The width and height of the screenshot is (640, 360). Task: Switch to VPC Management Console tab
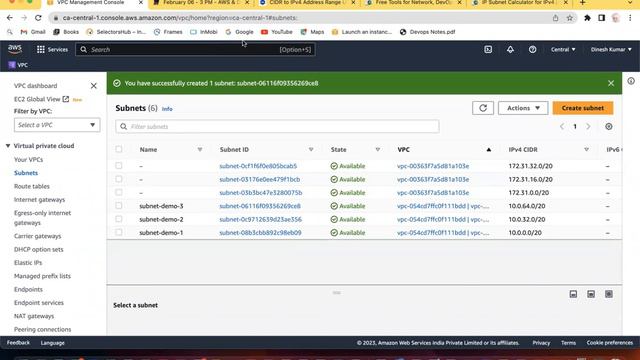[x=90, y=3]
